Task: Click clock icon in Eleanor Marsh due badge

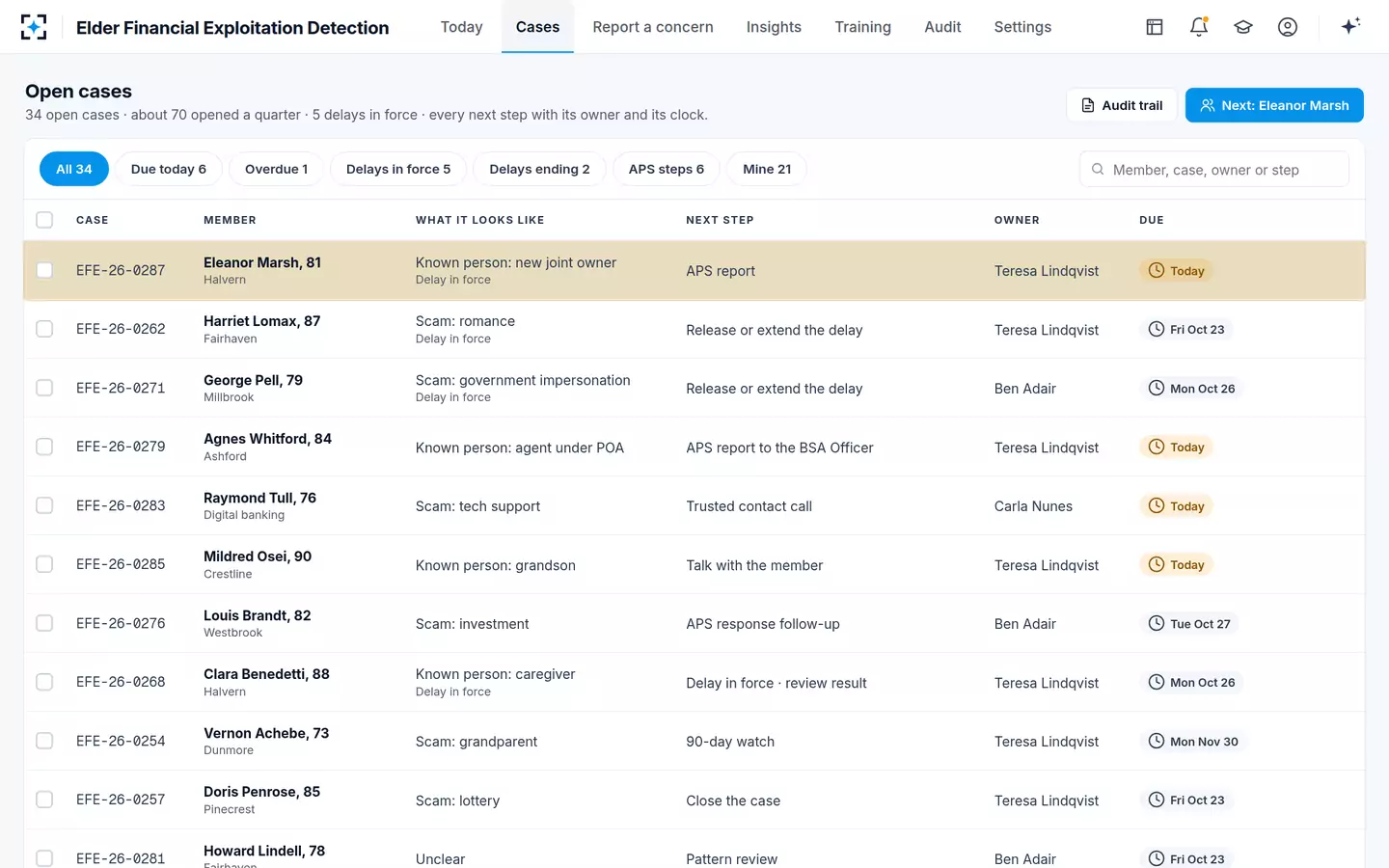Action: pos(1157,270)
